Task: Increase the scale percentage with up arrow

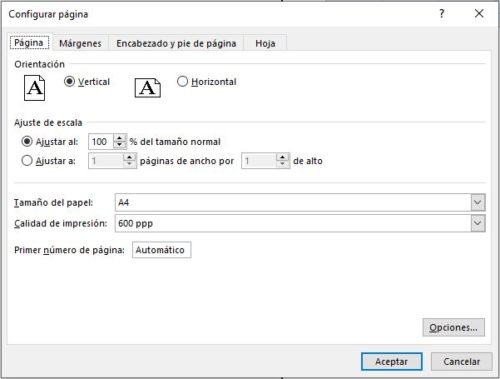Action: pyautogui.click(x=119, y=138)
